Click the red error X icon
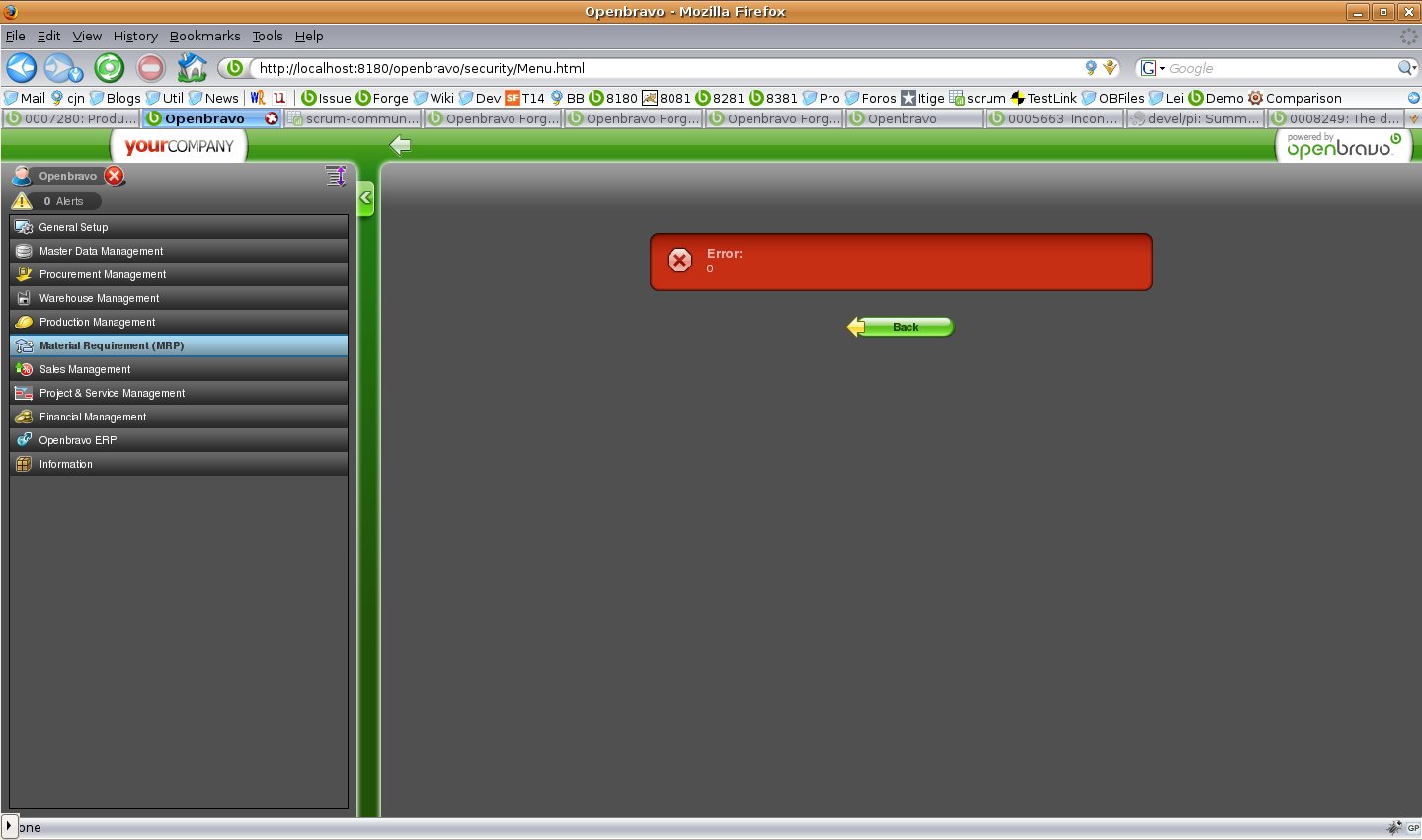Image resolution: width=1422 pixels, height=840 pixels. coord(679,260)
